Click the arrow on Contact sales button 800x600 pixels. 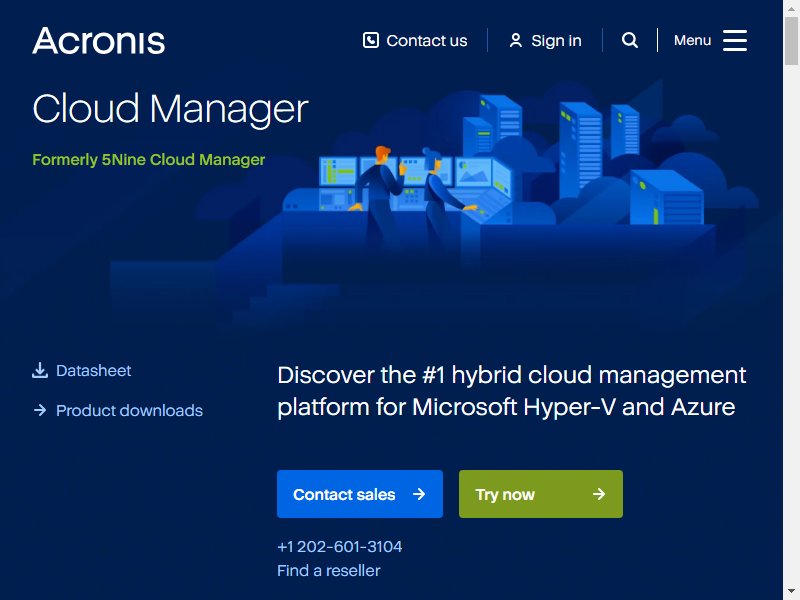(419, 494)
